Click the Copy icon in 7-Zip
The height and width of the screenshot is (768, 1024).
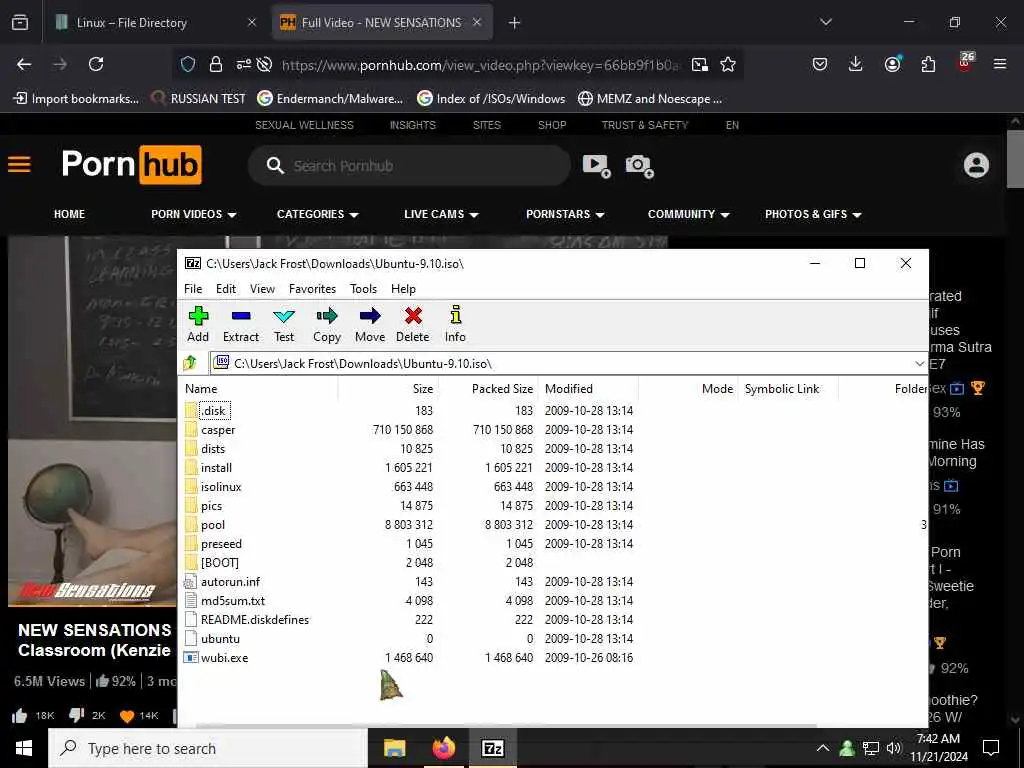click(x=327, y=325)
